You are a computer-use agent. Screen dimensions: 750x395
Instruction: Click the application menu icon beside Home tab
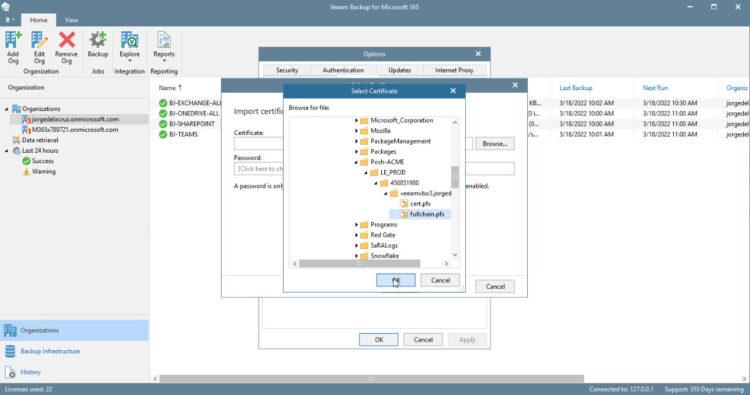(x=10, y=20)
